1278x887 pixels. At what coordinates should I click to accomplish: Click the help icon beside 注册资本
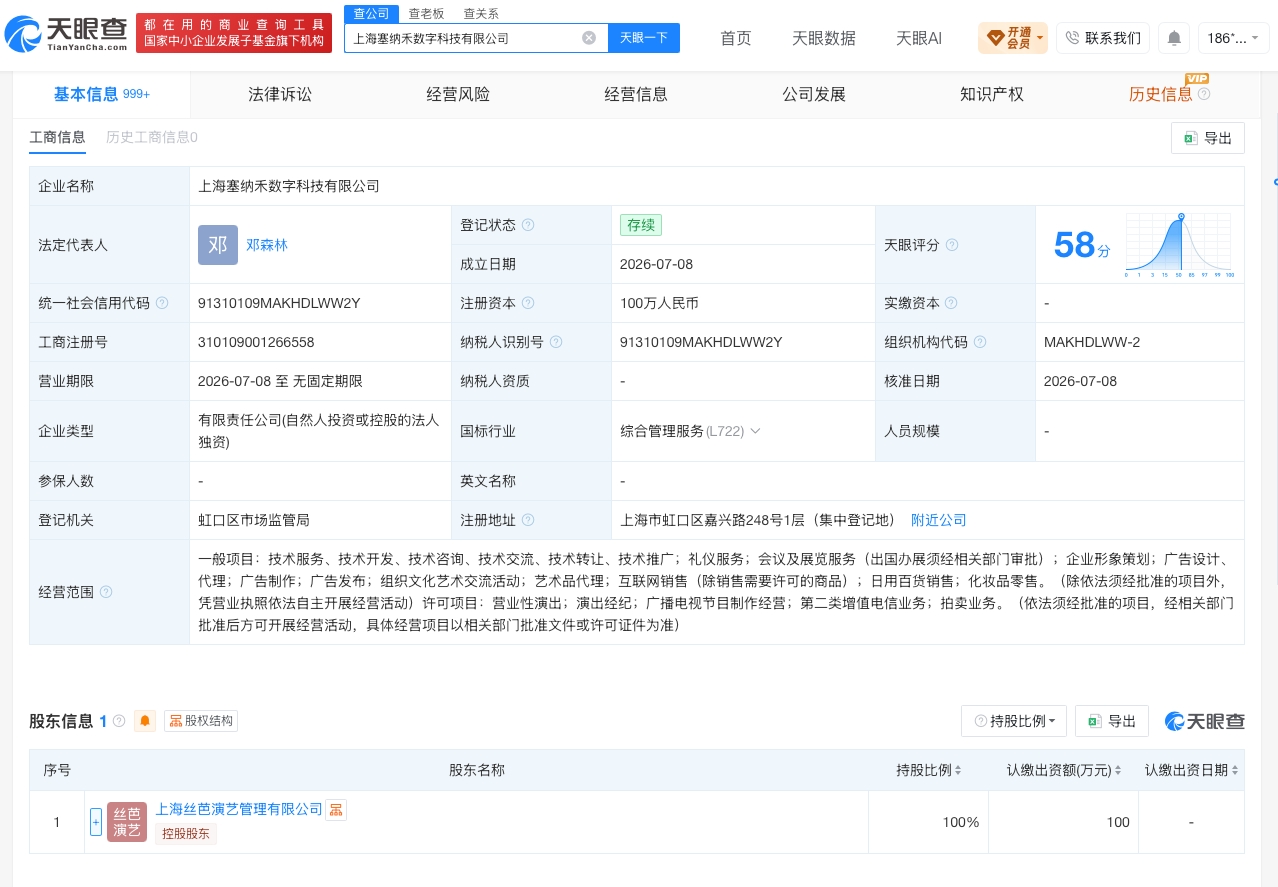pyautogui.click(x=528, y=303)
